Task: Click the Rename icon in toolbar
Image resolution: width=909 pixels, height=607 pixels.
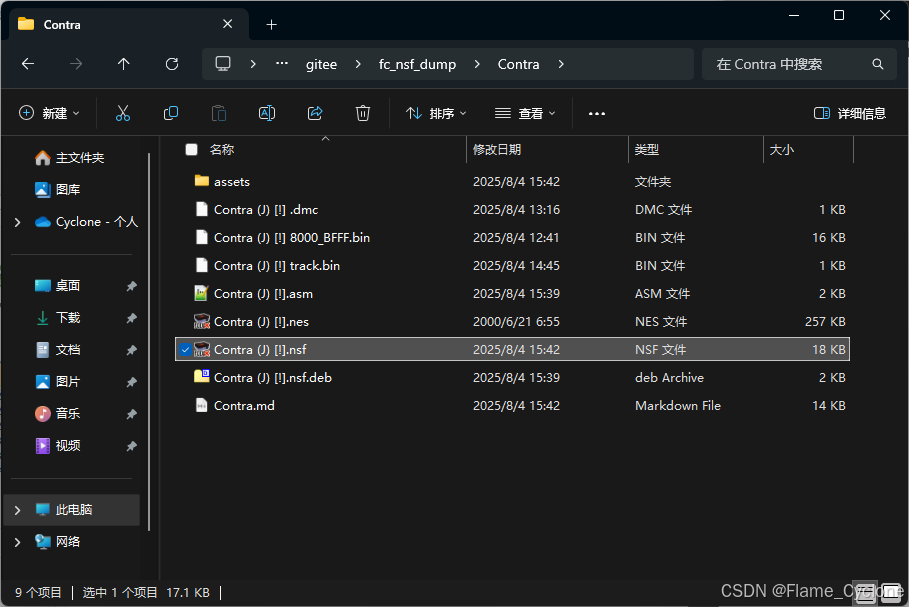Action: coord(267,113)
